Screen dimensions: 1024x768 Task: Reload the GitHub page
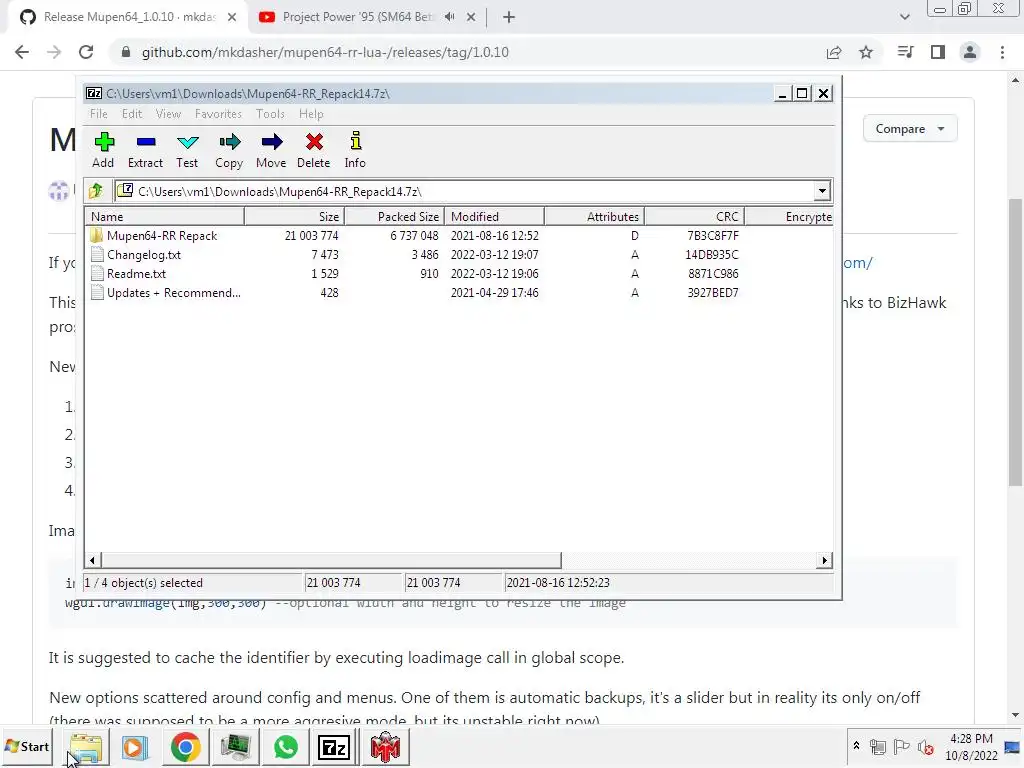click(x=86, y=52)
